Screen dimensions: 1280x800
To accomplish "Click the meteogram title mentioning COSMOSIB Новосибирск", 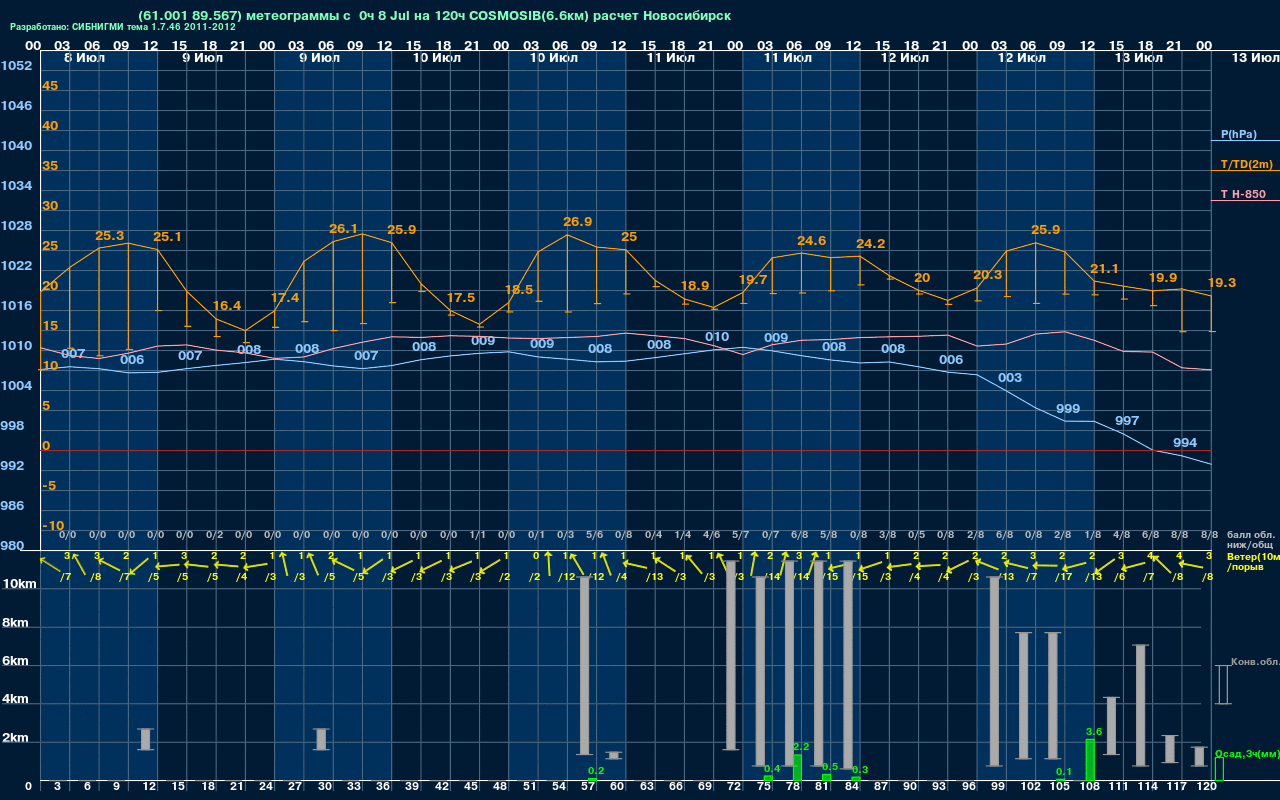I will 434,16.
